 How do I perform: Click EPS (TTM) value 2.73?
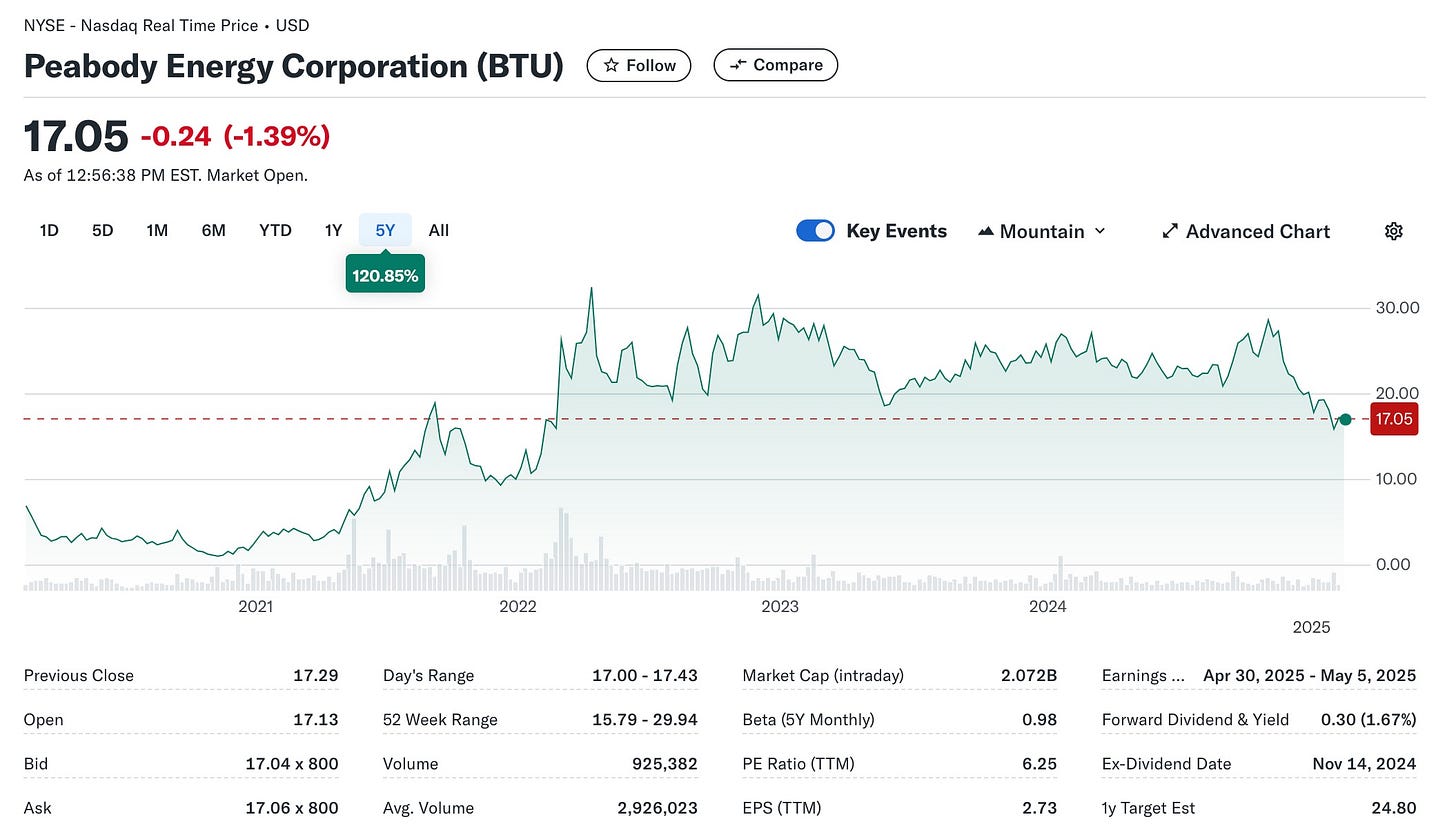pos(1040,808)
